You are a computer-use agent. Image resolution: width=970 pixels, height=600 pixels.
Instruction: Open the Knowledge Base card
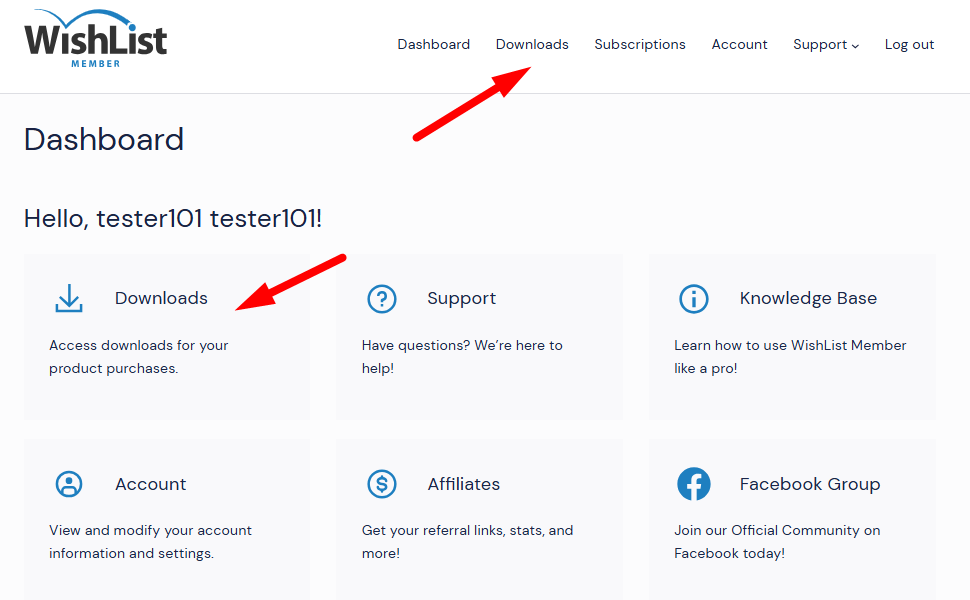click(807, 298)
